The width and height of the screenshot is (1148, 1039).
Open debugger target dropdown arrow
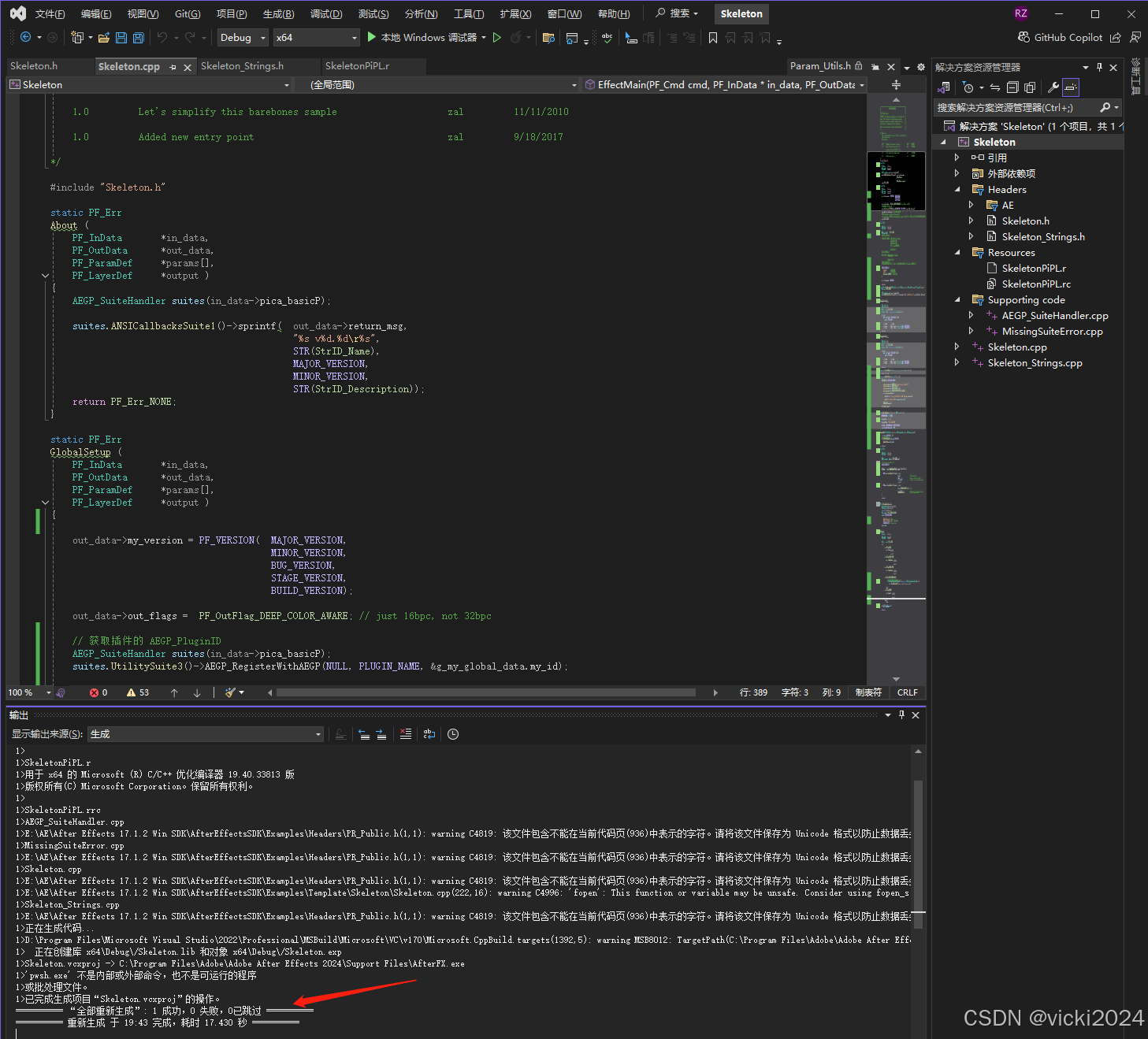[484, 37]
